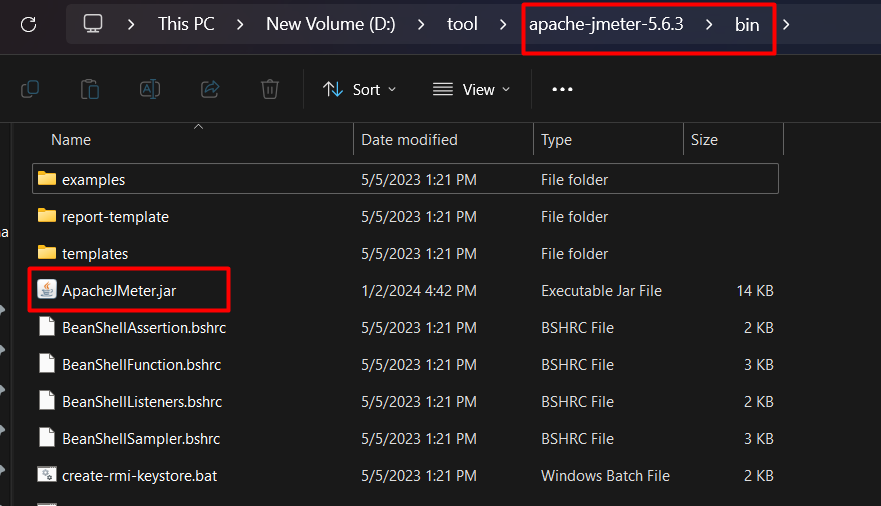
Task: Click the Paste clipboard icon
Action: point(90,89)
